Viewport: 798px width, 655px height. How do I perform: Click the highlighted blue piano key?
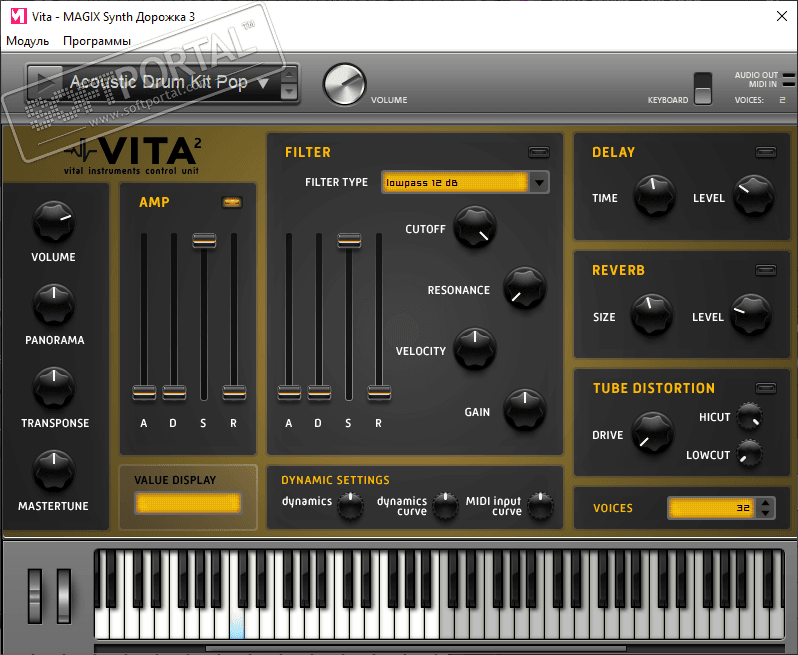[237, 625]
